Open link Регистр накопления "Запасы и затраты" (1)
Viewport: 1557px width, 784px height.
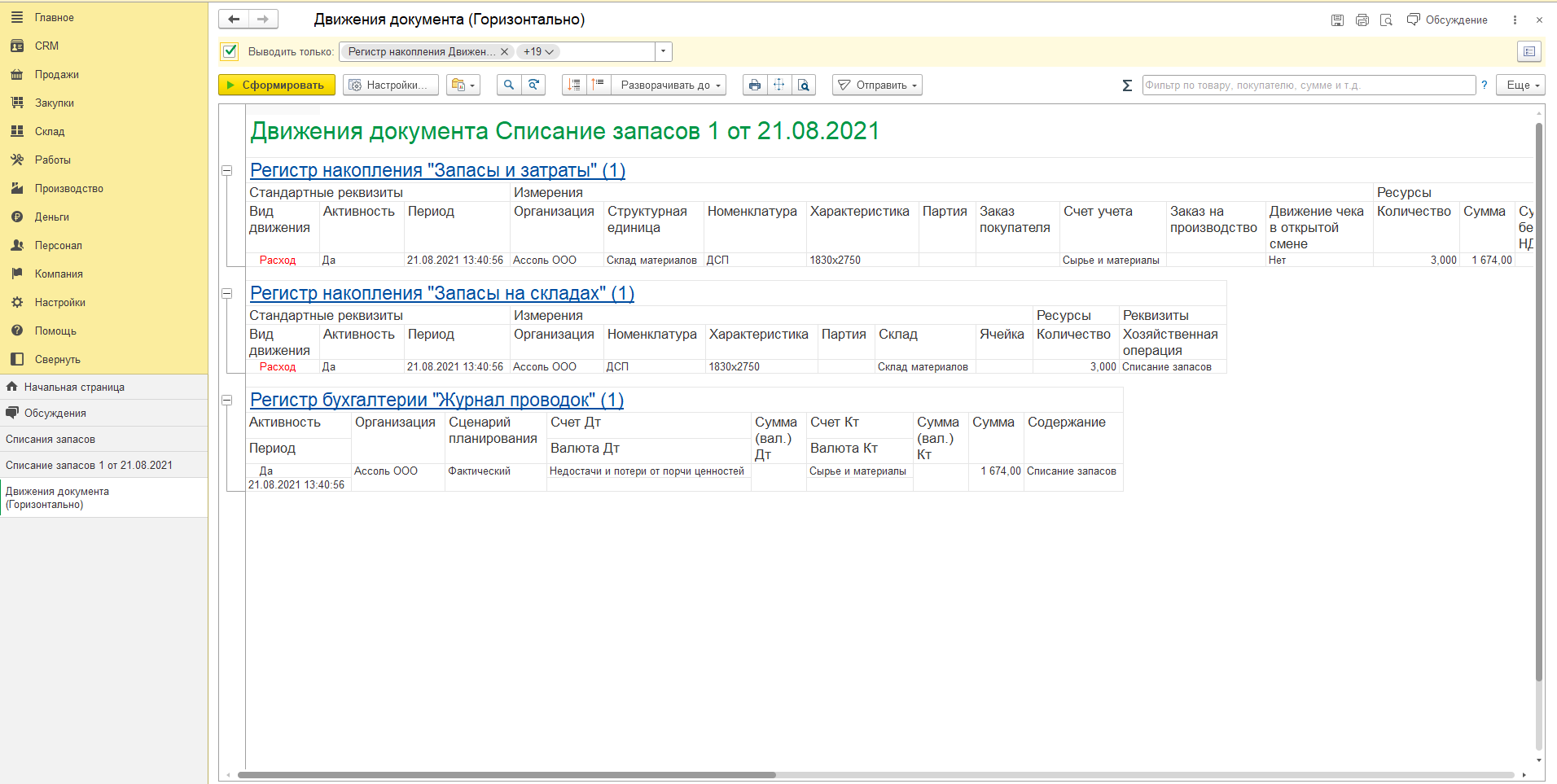pos(437,170)
